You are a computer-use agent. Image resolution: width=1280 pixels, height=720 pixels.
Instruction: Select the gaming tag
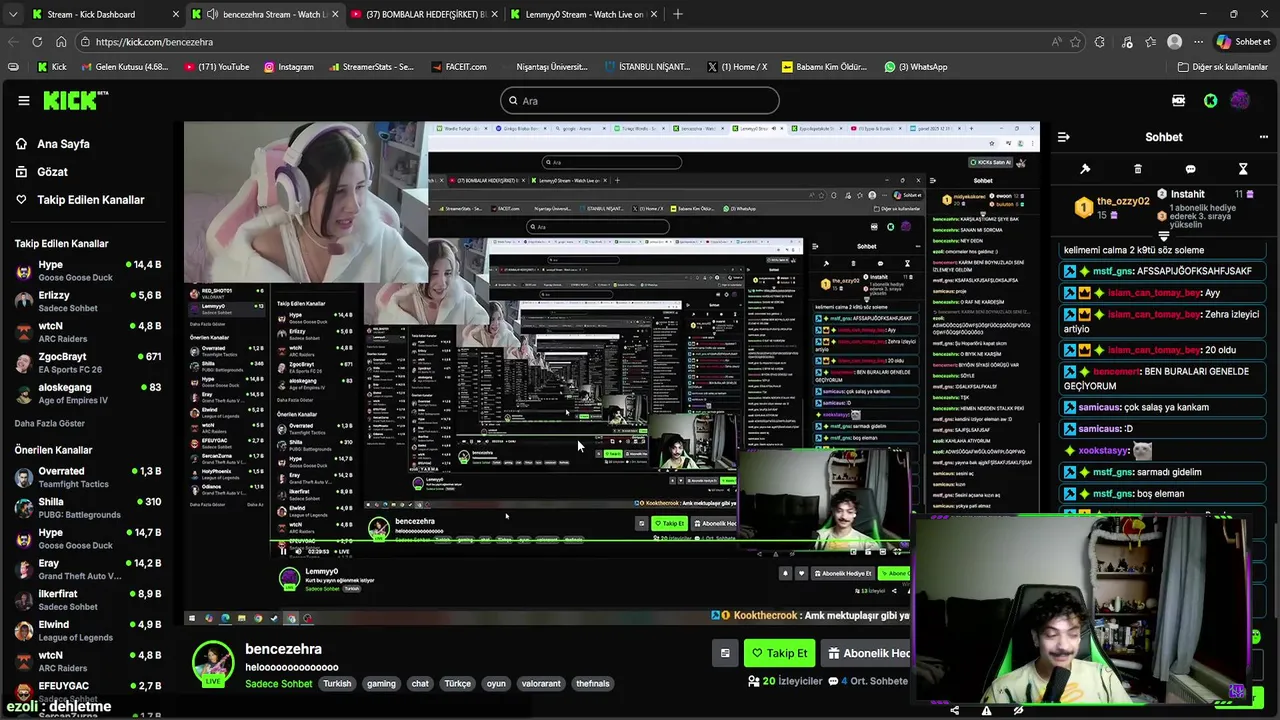coord(381,684)
